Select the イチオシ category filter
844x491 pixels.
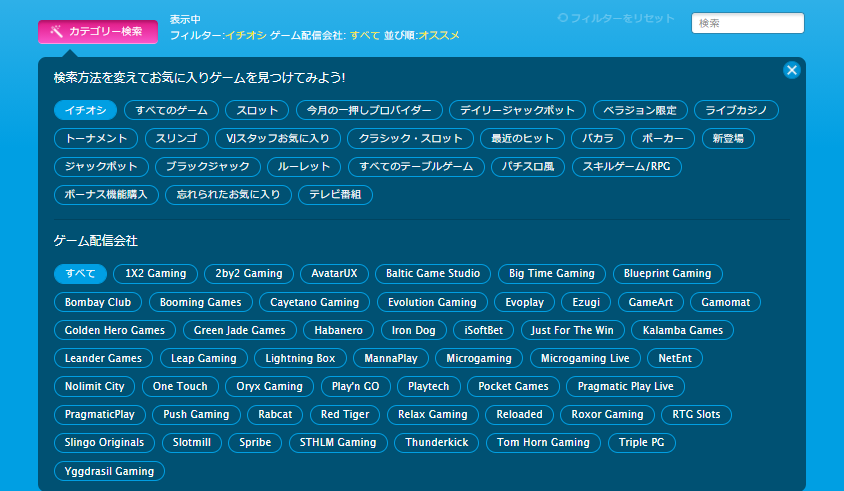coord(86,110)
